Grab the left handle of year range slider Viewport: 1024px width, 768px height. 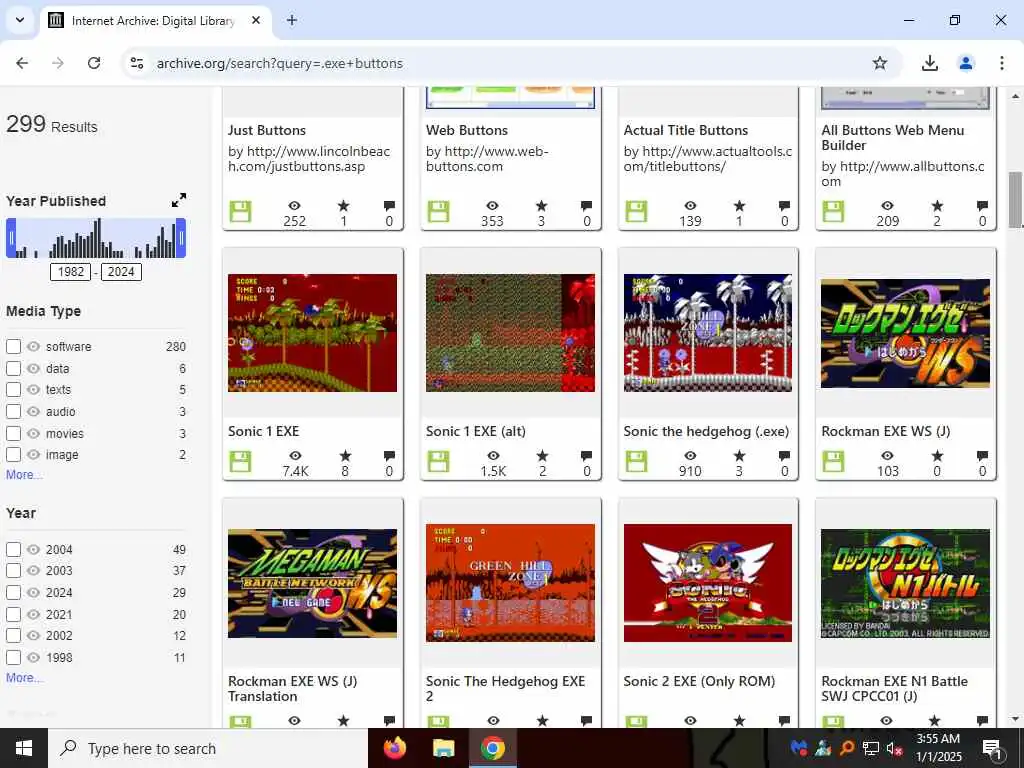click(11, 238)
